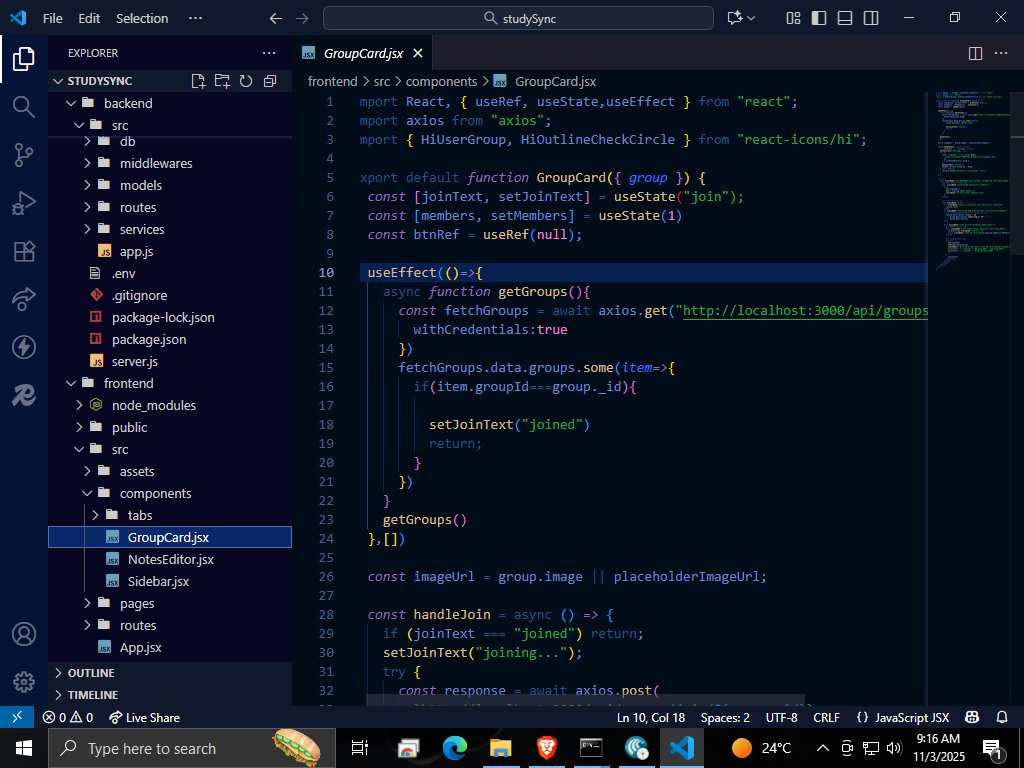1024x768 pixels.
Task: Change encoding via UTF-8
Action: (x=781, y=717)
